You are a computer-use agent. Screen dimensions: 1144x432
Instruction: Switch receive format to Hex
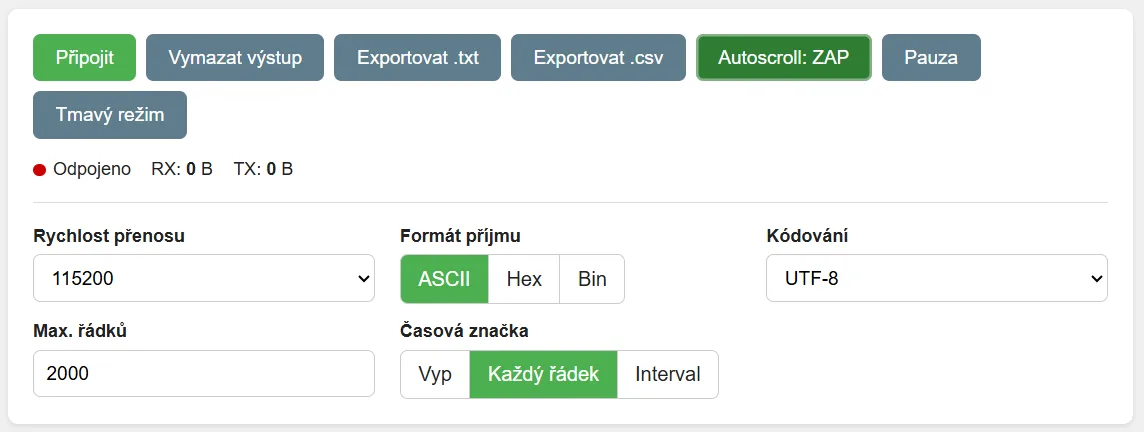tap(524, 279)
